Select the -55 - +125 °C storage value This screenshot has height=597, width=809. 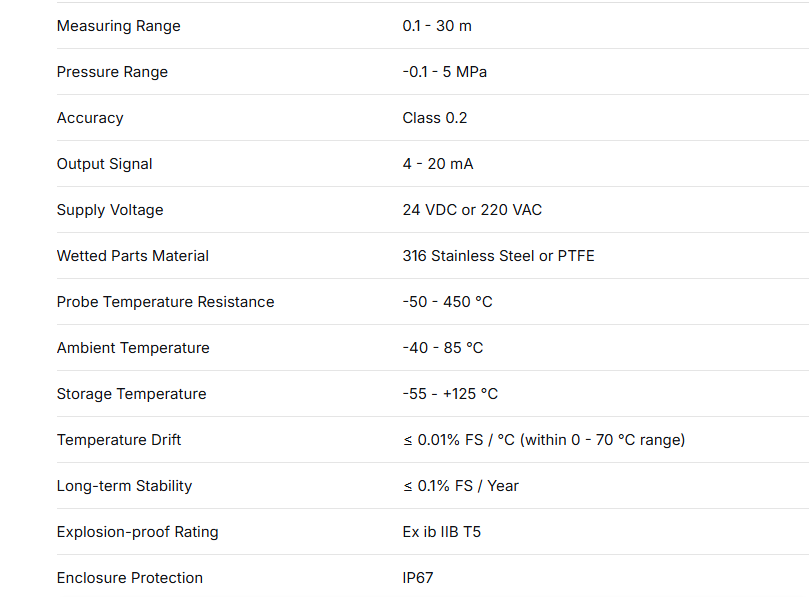450,394
